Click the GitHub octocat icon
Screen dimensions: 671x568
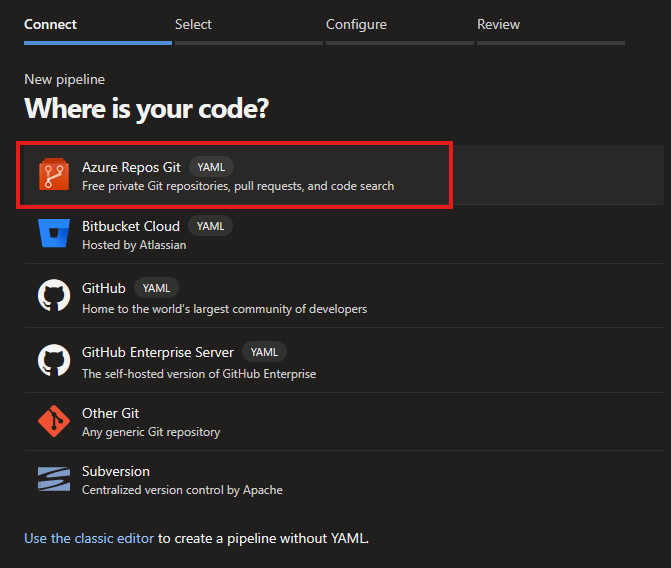point(53,297)
